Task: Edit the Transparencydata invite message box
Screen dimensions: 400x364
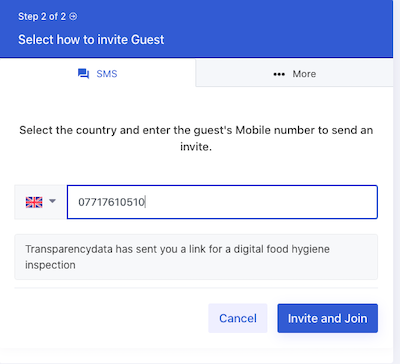Action: coord(196,257)
